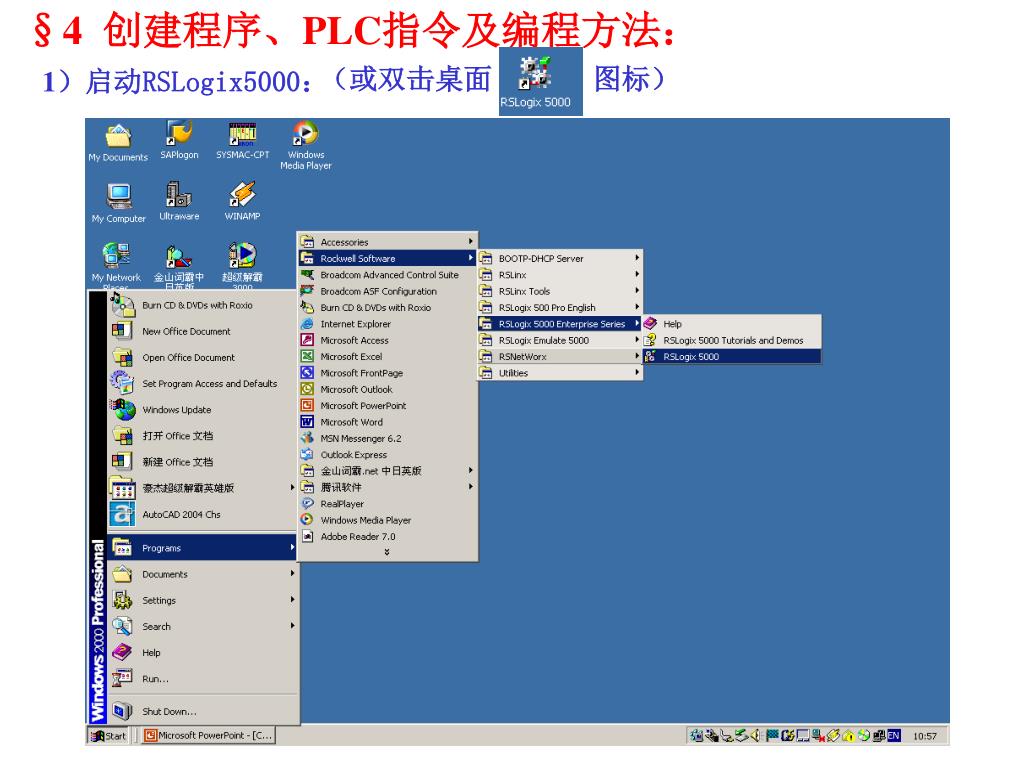Launch Microsoft PowerPoint from Programs menu

(x=387, y=405)
